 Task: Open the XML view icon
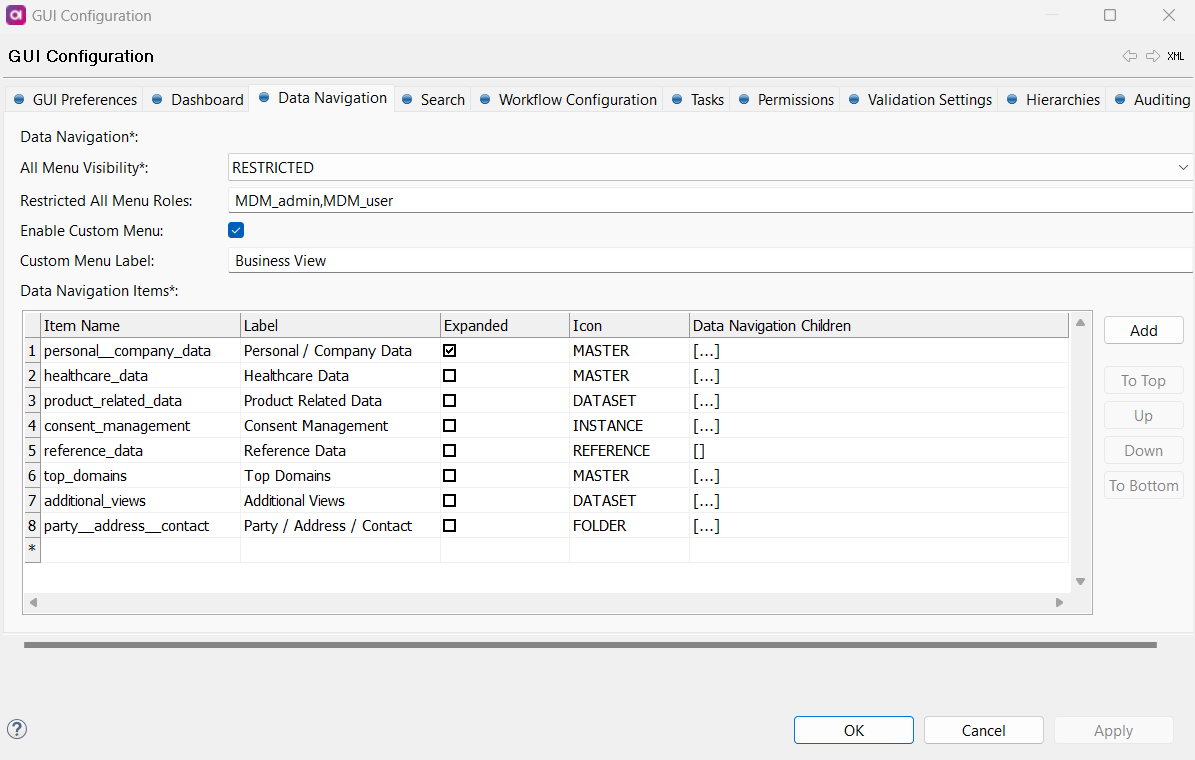[x=1176, y=56]
